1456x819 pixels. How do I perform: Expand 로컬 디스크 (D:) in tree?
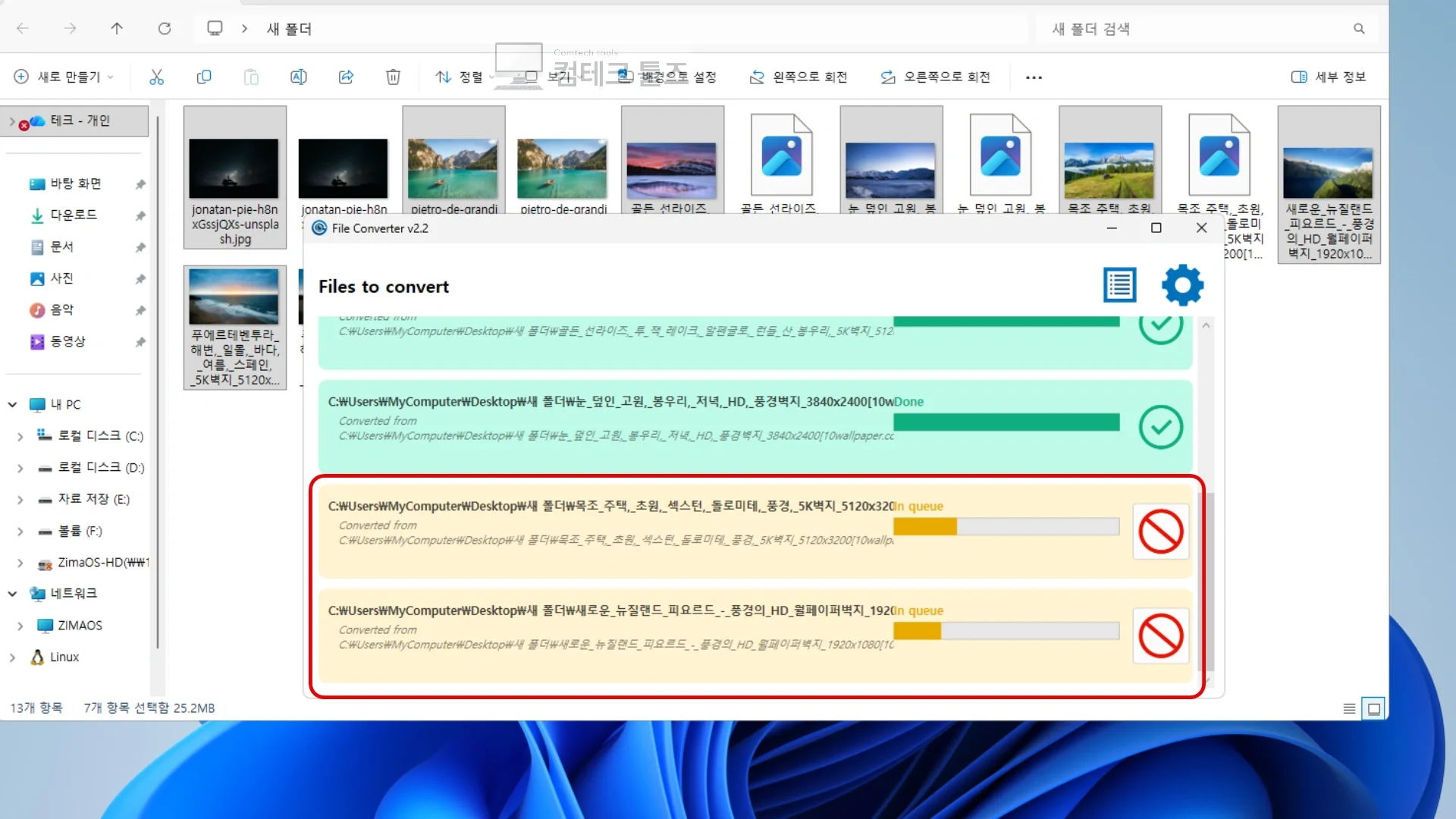click(x=20, y=468)
